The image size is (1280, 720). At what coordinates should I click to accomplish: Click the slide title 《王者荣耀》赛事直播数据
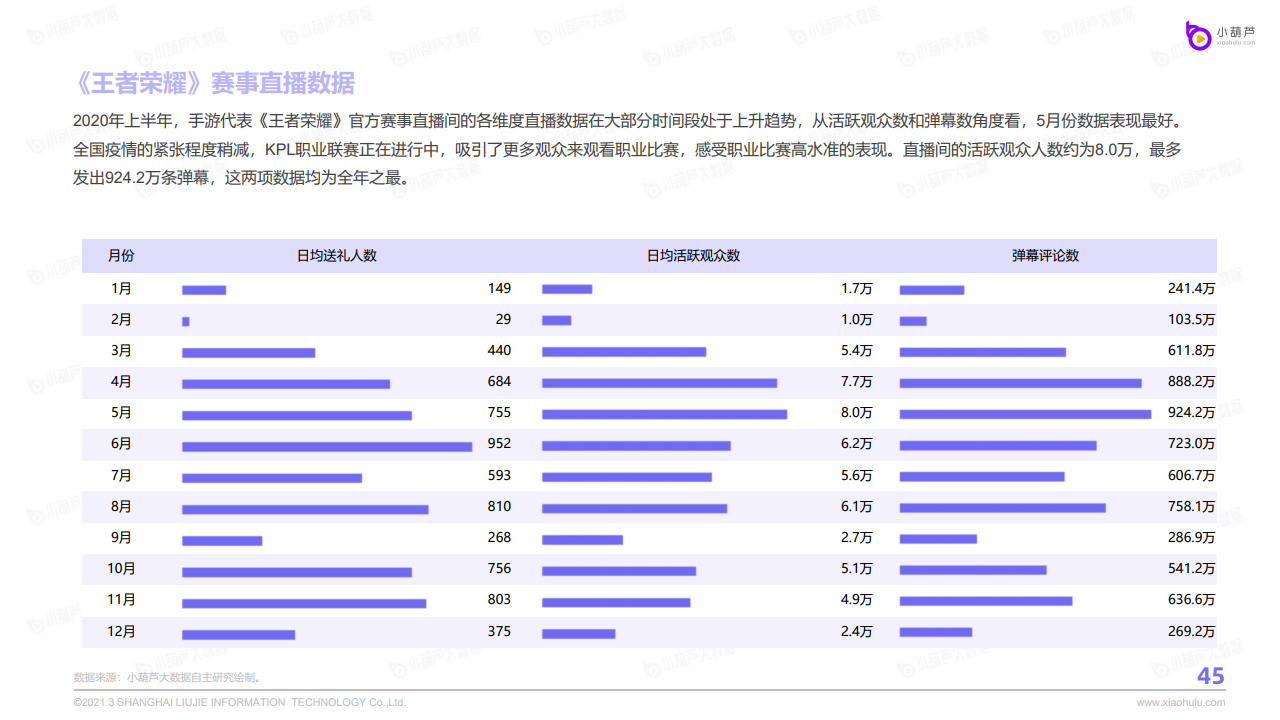click(214, 82)
